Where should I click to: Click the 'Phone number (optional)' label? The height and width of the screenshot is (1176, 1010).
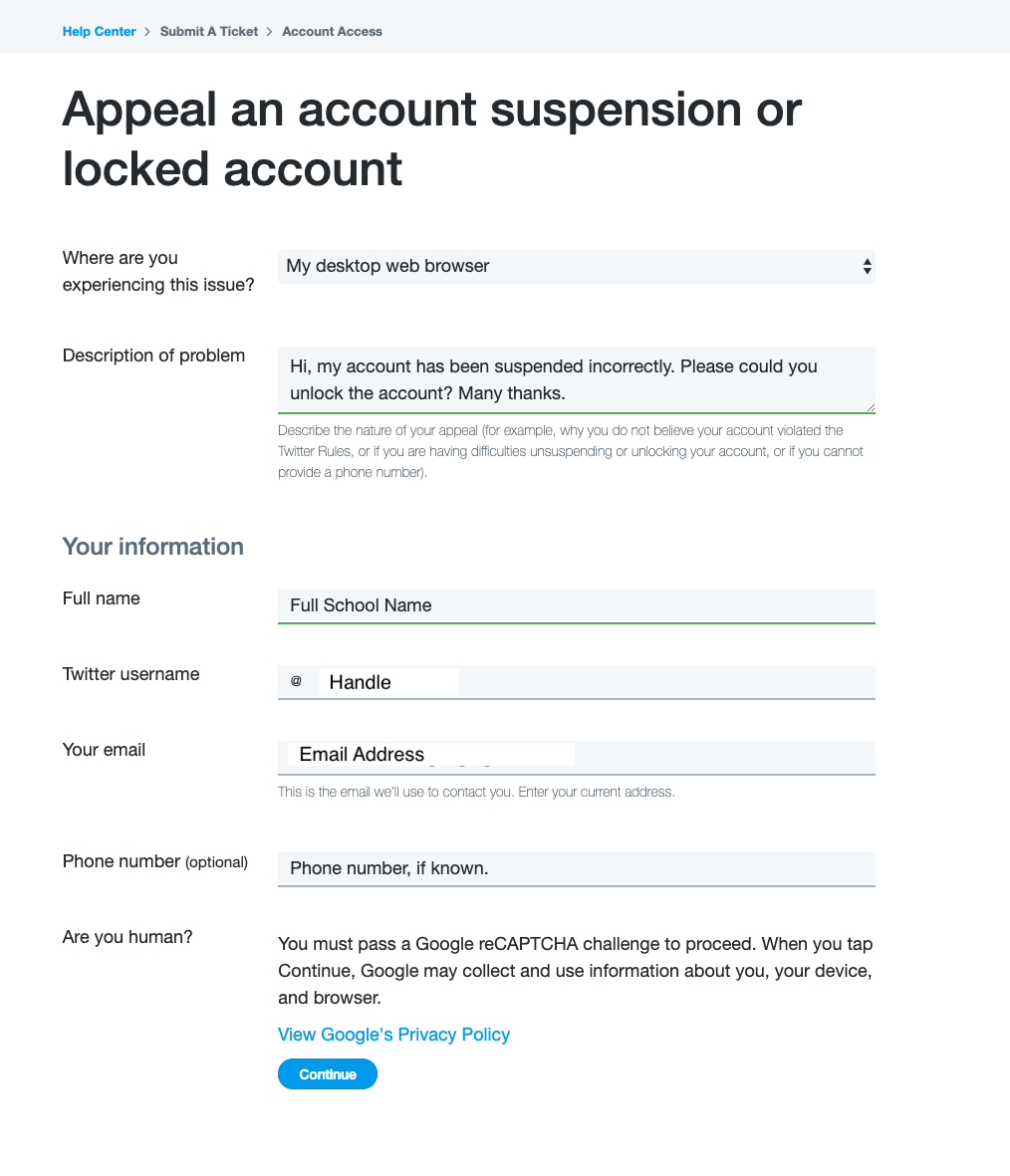tap(154, 861)
